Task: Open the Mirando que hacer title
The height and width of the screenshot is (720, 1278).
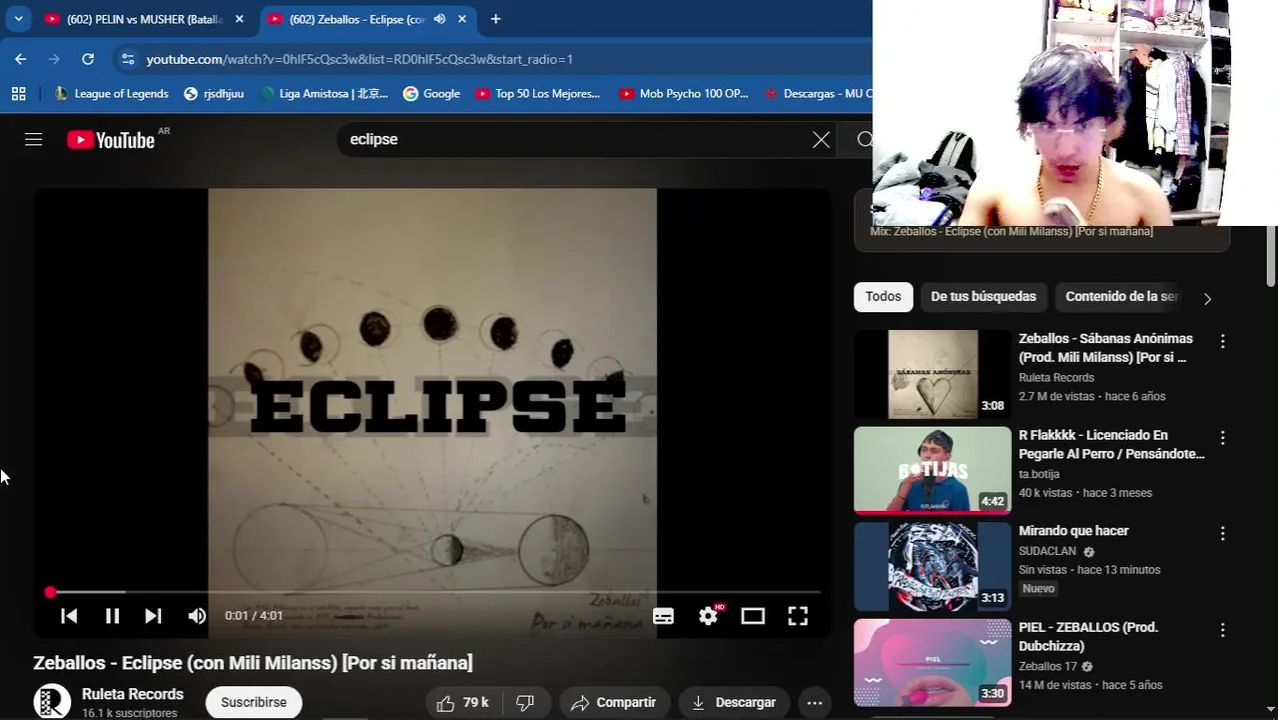Action: [1073, 531]
